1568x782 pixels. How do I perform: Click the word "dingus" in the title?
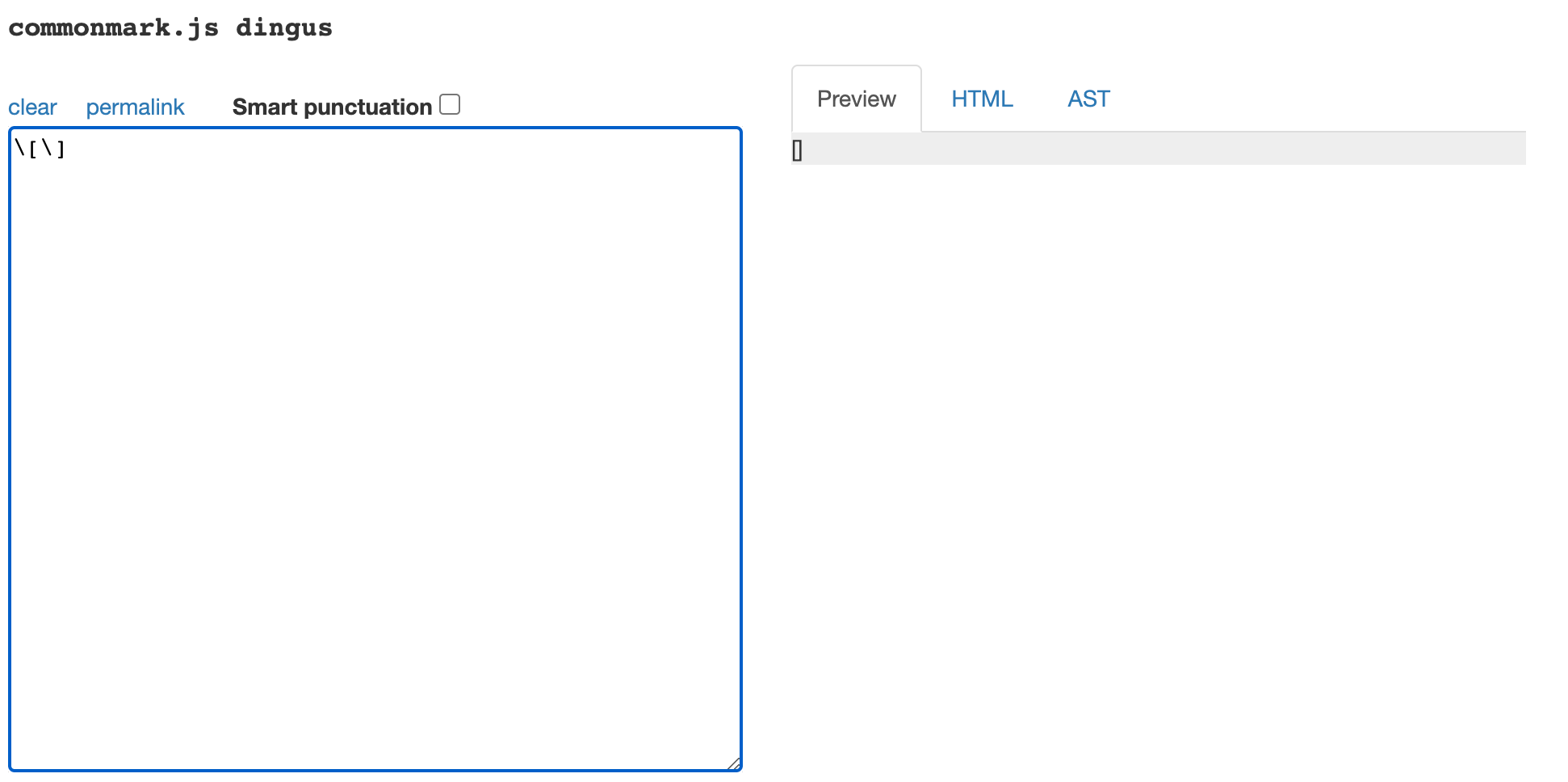[283, 28]
